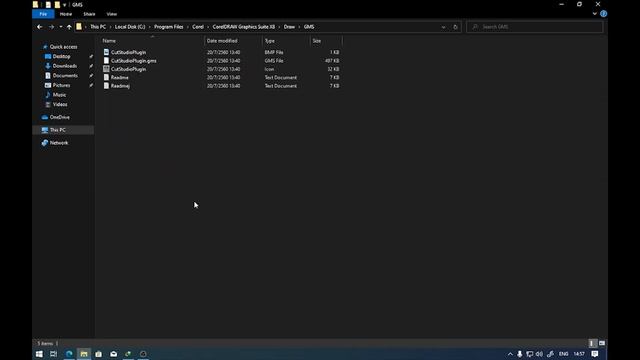640x360 pixels.
Task: Open Desktop in navigation pane
Action: 61,56
